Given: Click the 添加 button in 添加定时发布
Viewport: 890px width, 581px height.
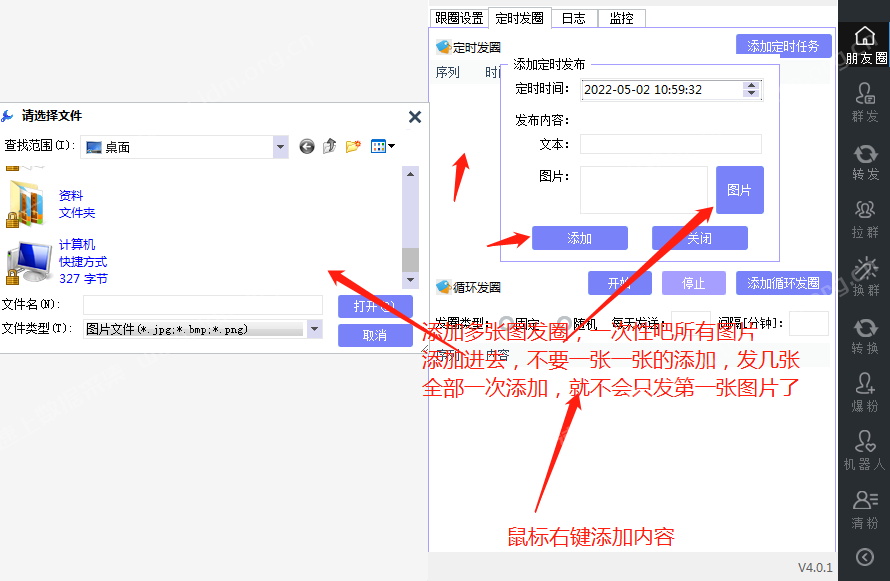Looking at the screenshot, I should [580, 238].
